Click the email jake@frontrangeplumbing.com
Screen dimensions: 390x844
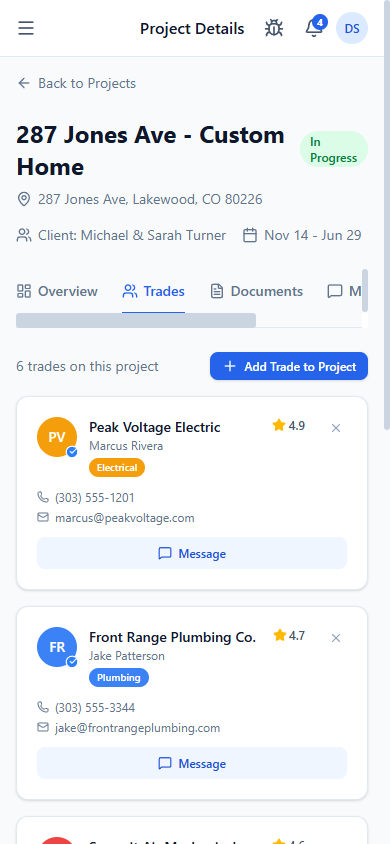coord(138,728)
